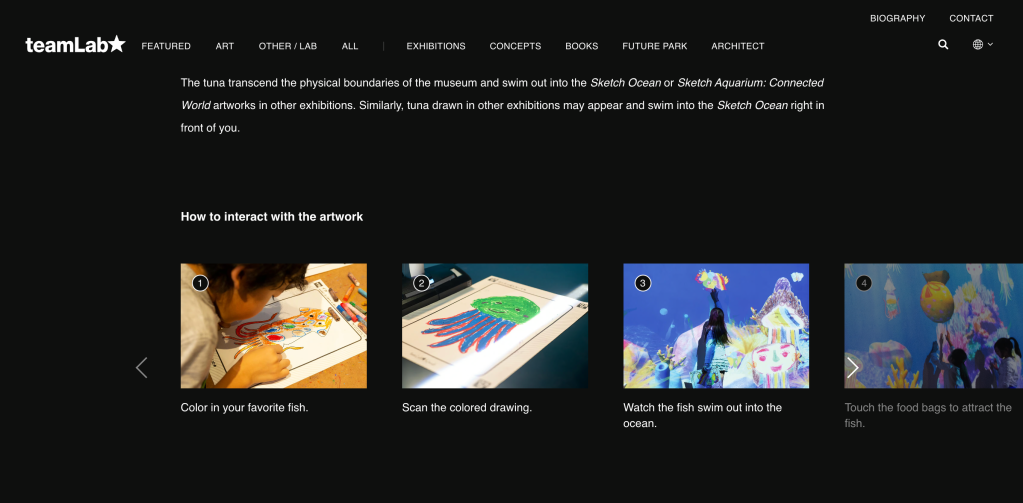Select the EXHIBITIONS nav item
Viewport: 1023px width, 503px height.
(x=436, y=46)
